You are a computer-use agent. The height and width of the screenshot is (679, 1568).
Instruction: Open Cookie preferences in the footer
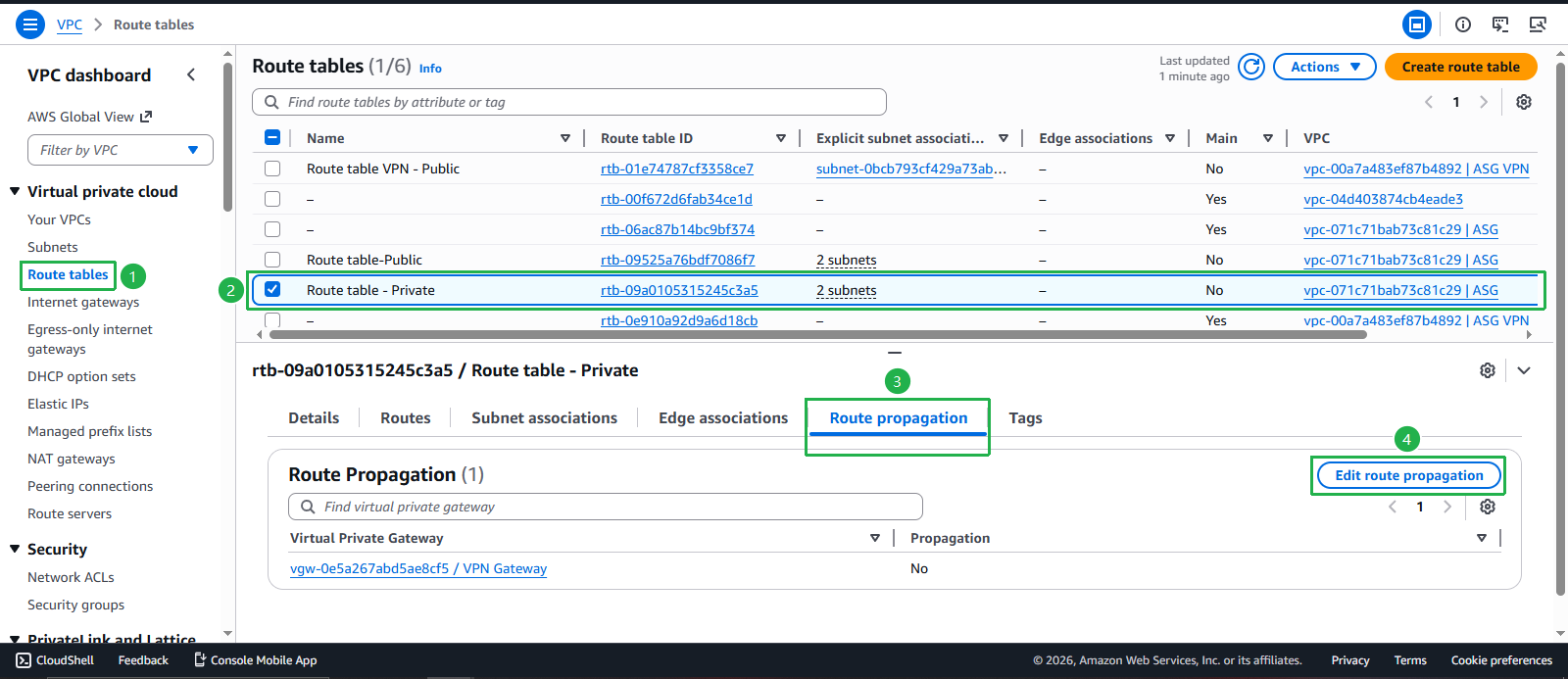point(1501,660)
